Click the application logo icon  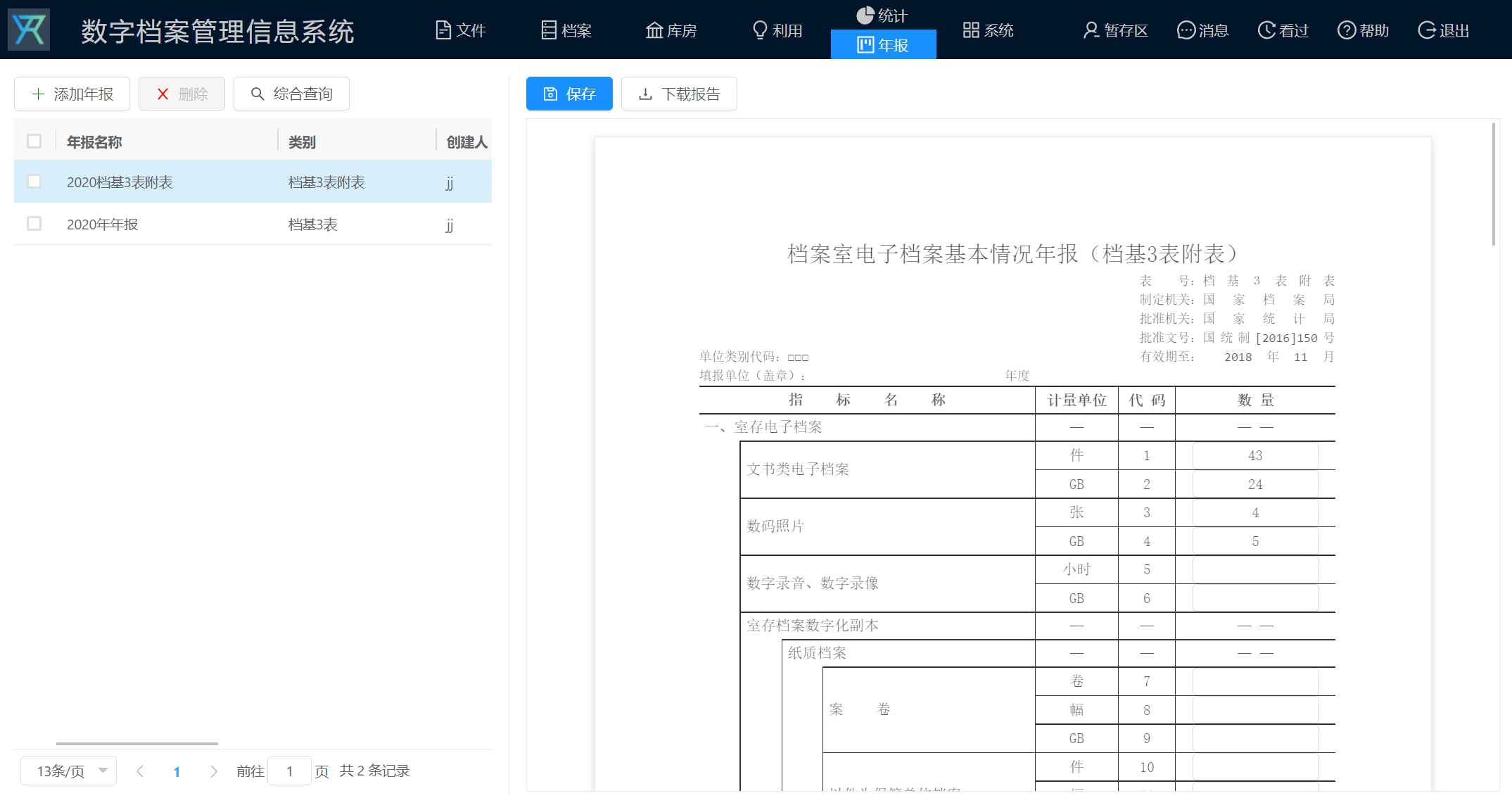pos(29,30)
